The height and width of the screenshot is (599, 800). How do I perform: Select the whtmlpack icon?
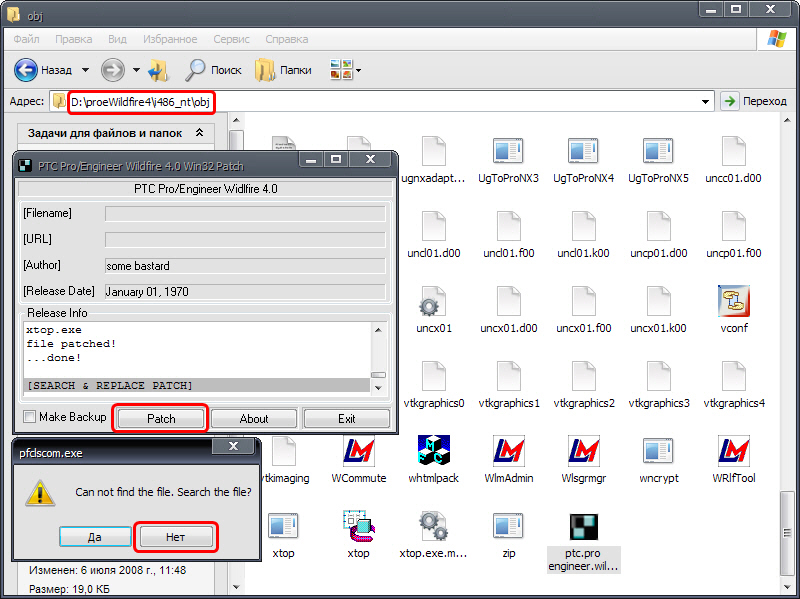click(x=434, y=451)
